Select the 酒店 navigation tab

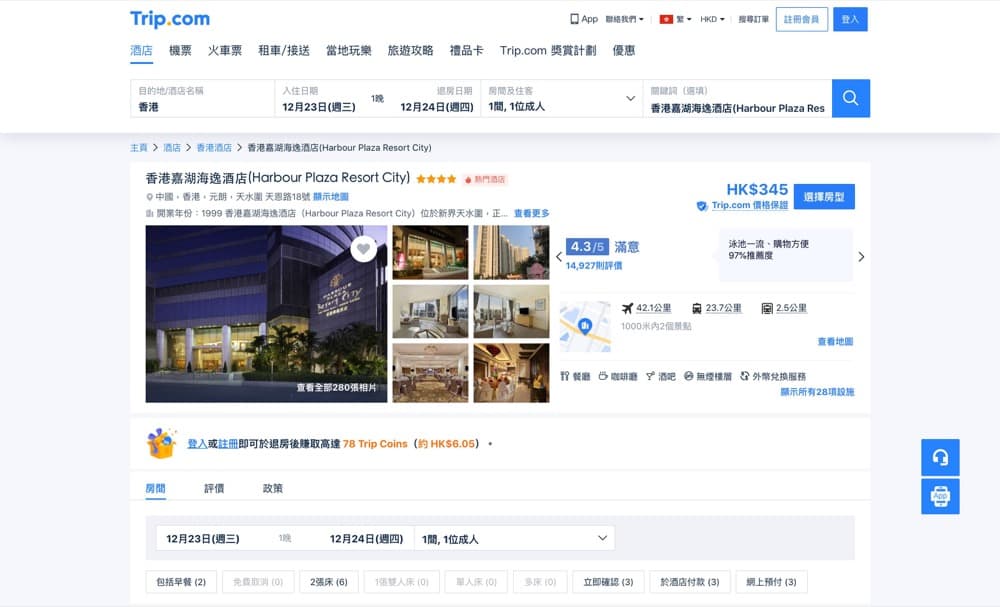coord(141,50)
